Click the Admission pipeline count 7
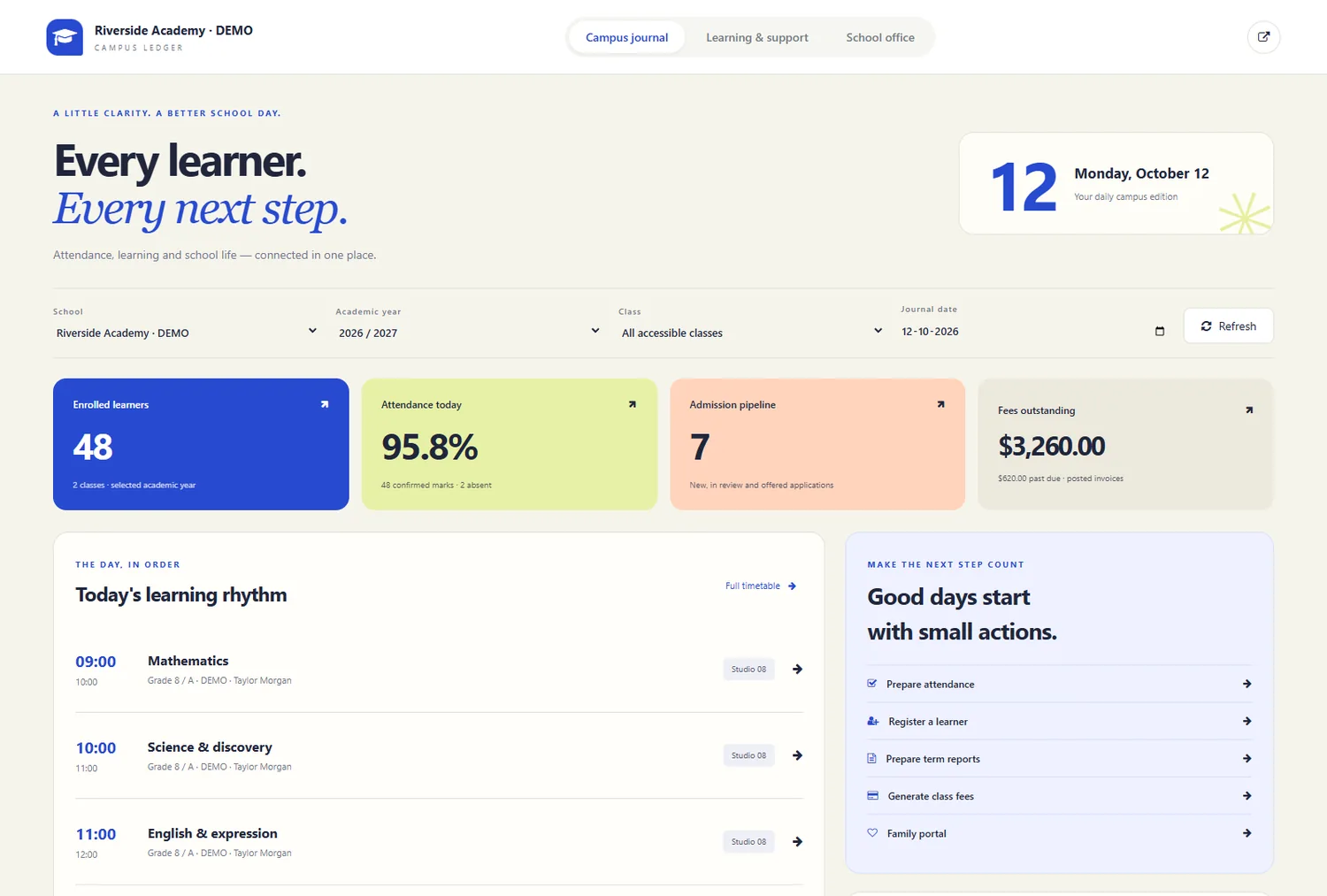 coord(700,447)
